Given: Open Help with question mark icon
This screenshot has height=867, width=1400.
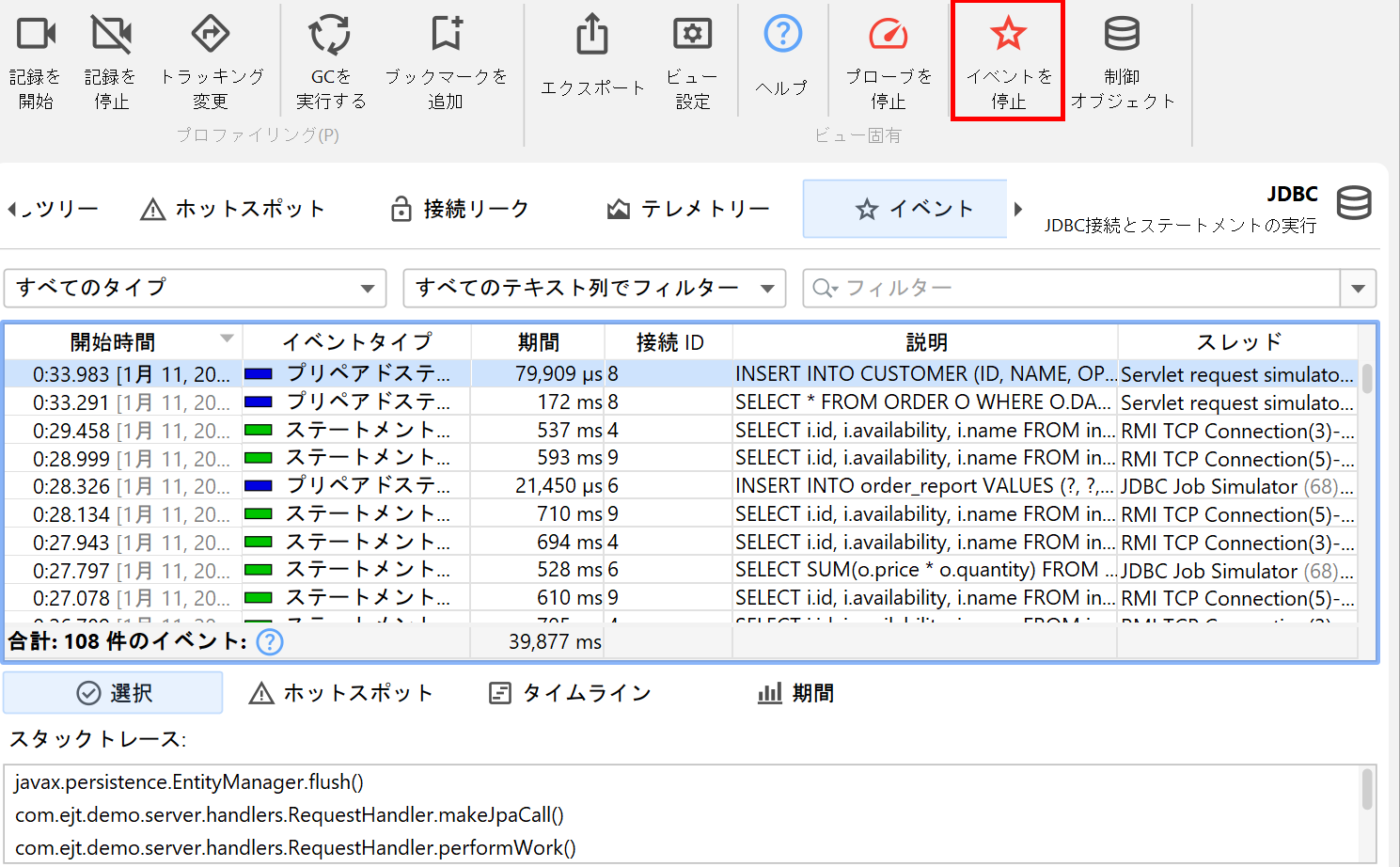Looking at the screenshot, I should (x=782, y=35).
